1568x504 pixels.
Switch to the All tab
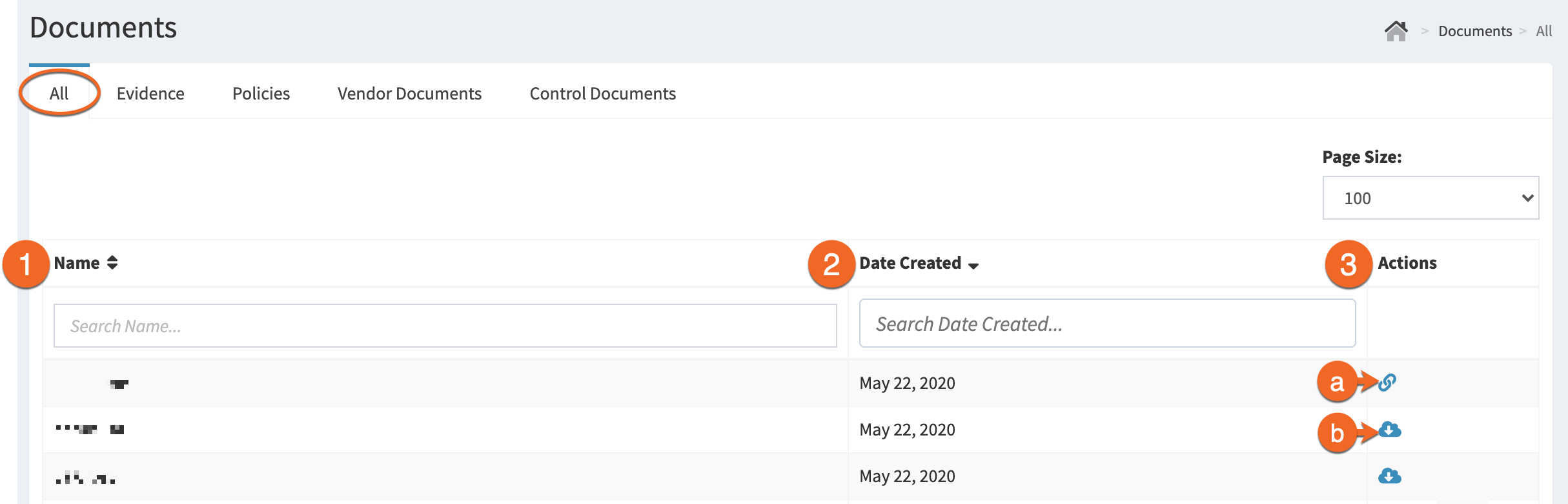point(59,94)
